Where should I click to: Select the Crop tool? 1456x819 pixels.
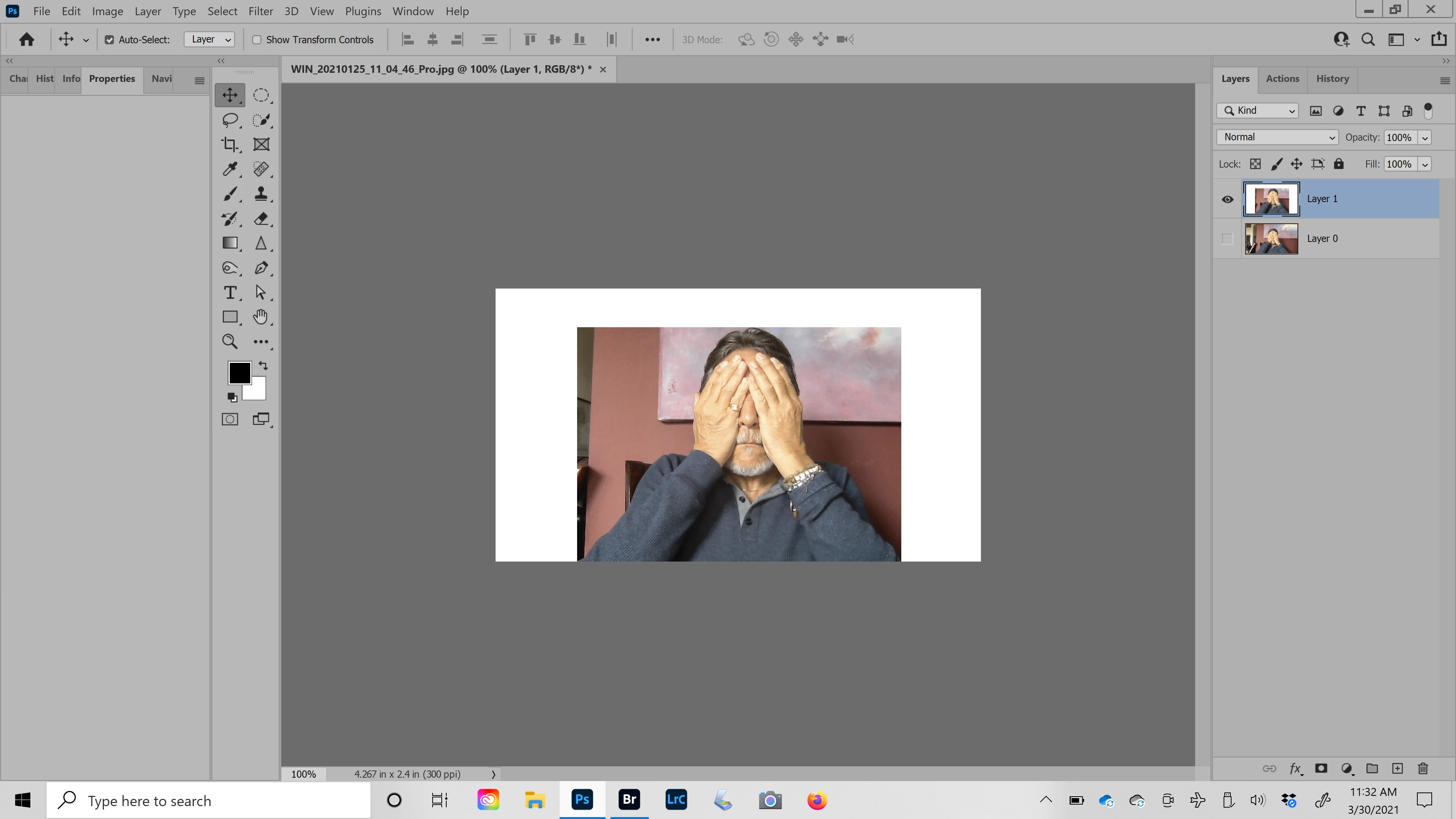[229, 145]
